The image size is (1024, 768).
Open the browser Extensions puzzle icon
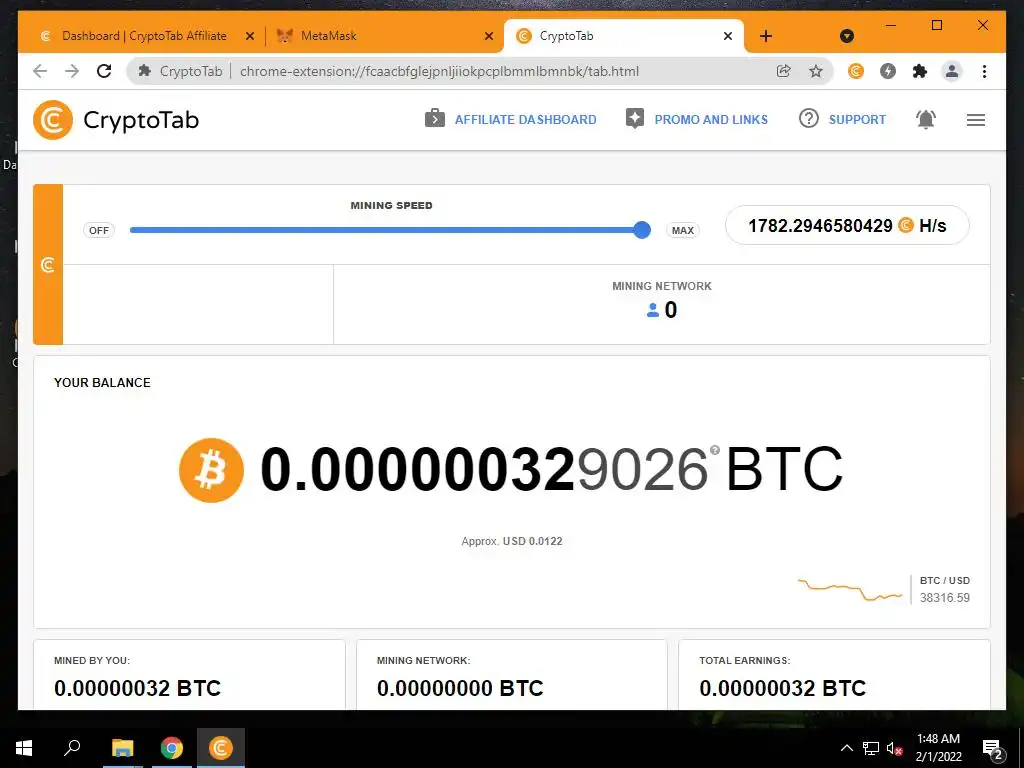[920, 71]
